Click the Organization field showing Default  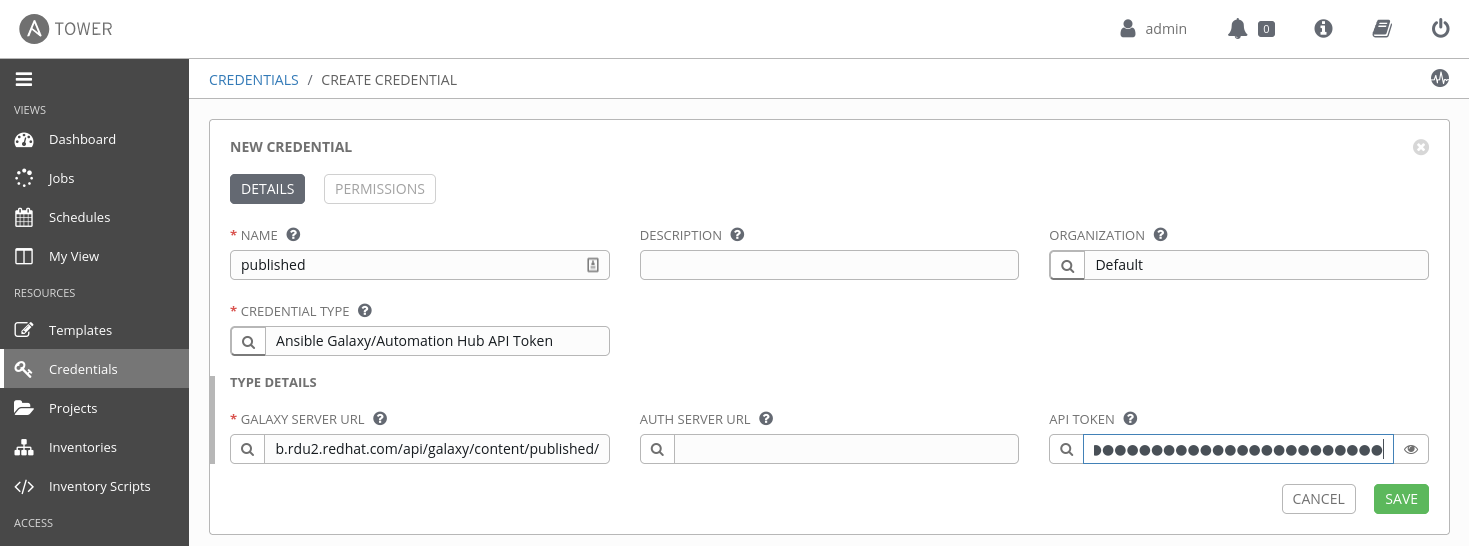pos(1256,265)
